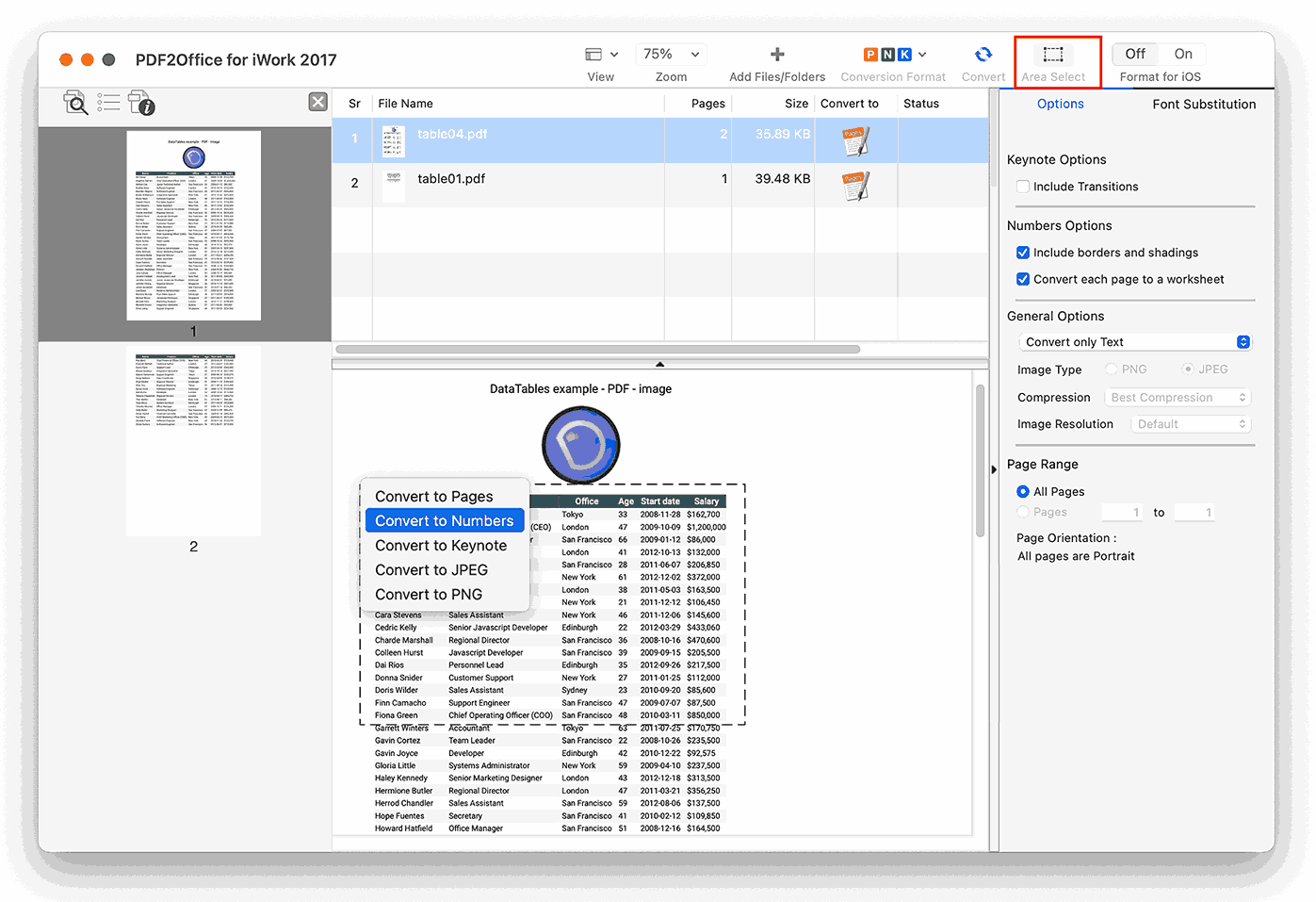The image size is (1316, 902).
Task: Click the Conversion Format P N K icon
Action: (x=887, y=55)
